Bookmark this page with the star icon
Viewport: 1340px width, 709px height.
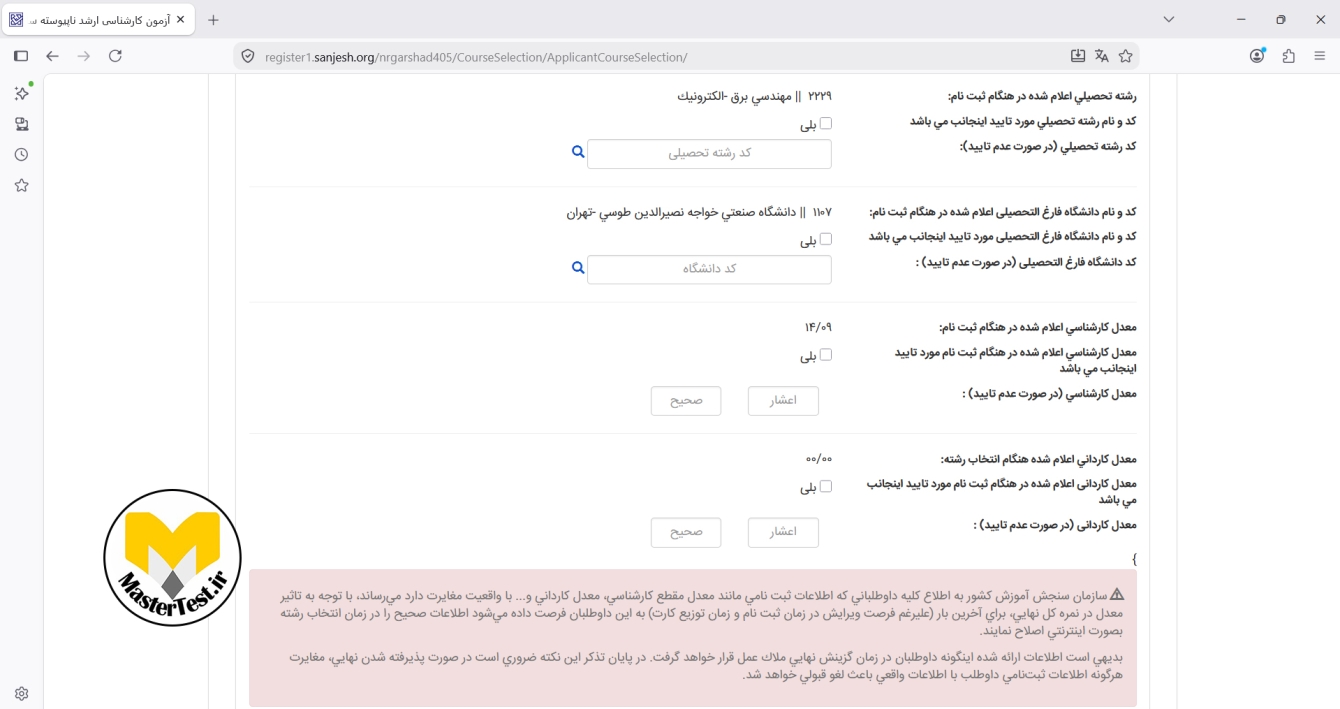coord(1125,56)
